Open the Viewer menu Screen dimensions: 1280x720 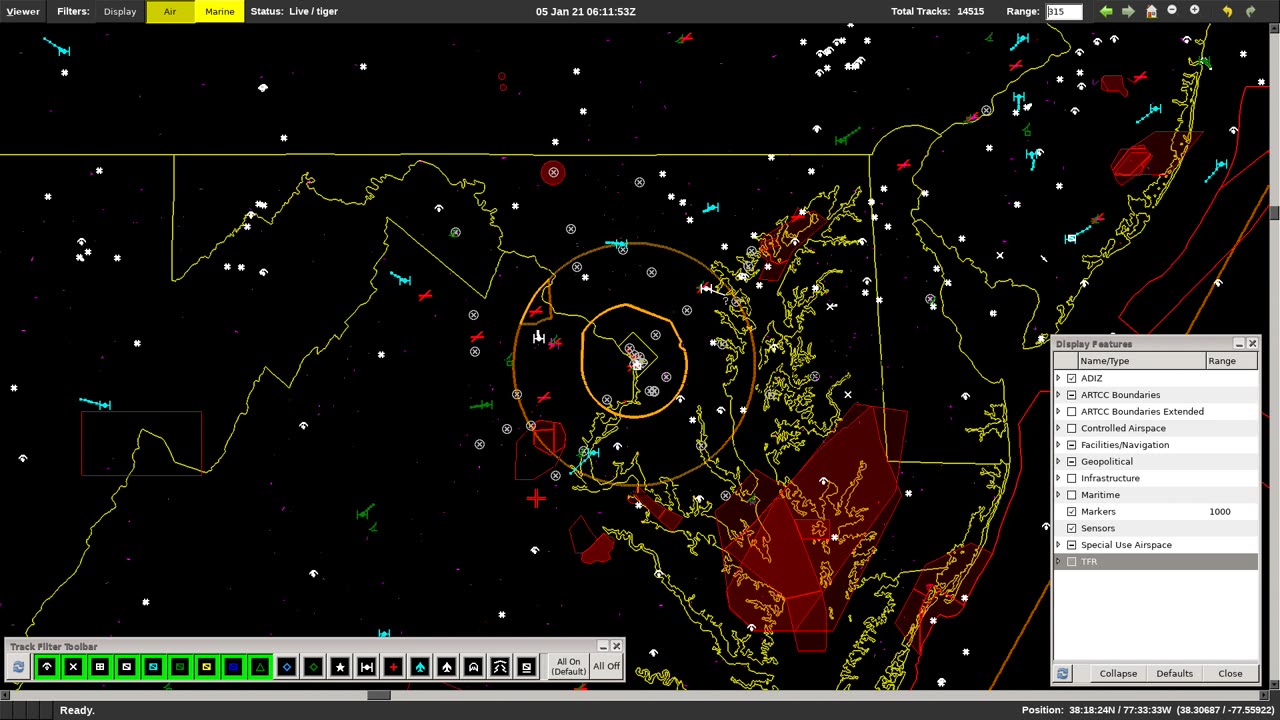pyautogui.click(x=23, y=11)
